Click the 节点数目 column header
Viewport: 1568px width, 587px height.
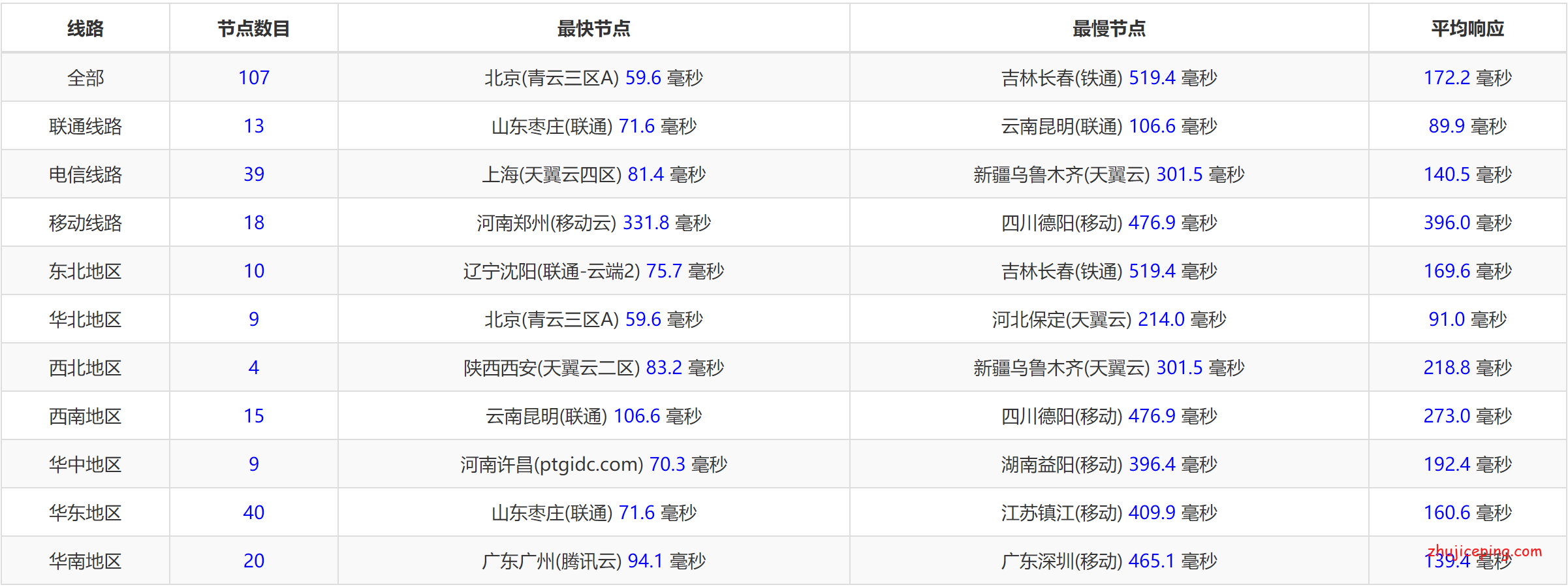click(x=254, y=29)
